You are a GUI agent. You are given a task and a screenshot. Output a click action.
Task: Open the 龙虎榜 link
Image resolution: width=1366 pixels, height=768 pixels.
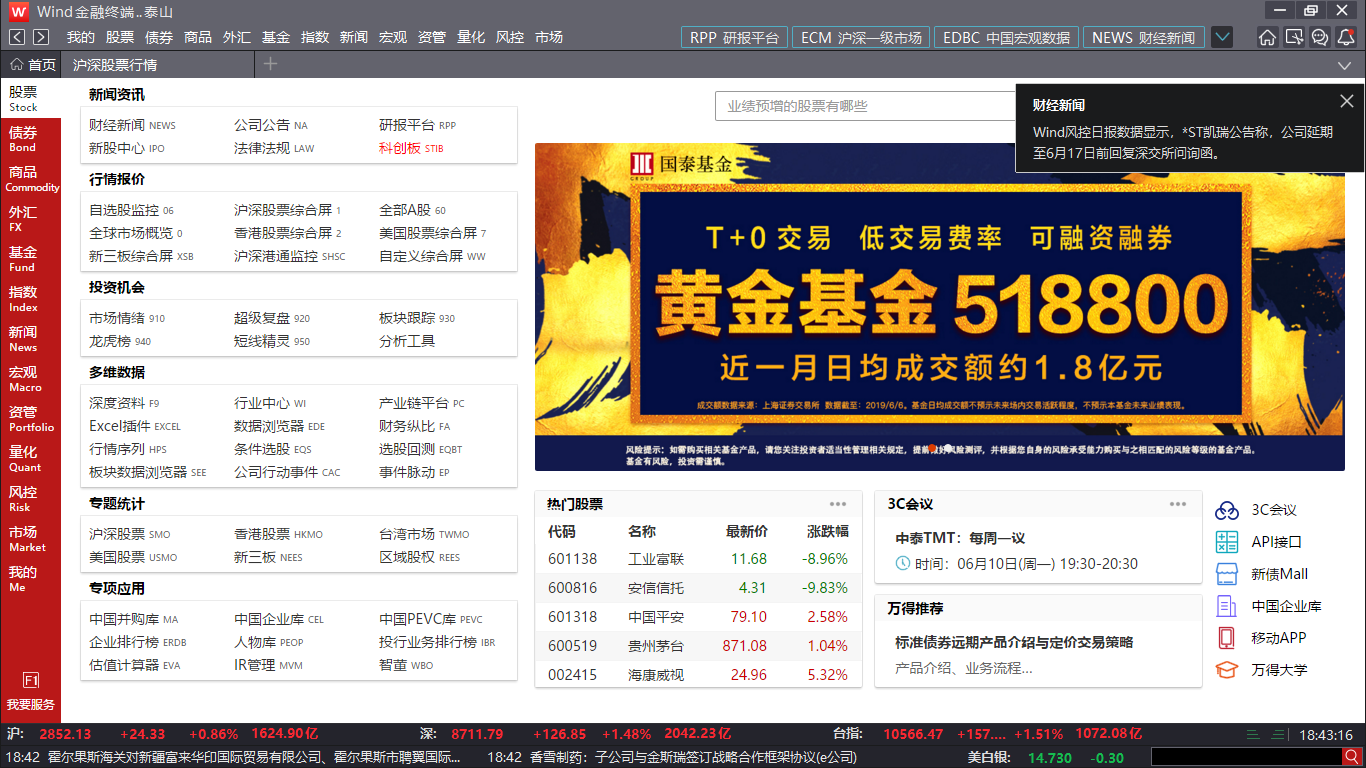pyautogui.click(x=120, y=341)
